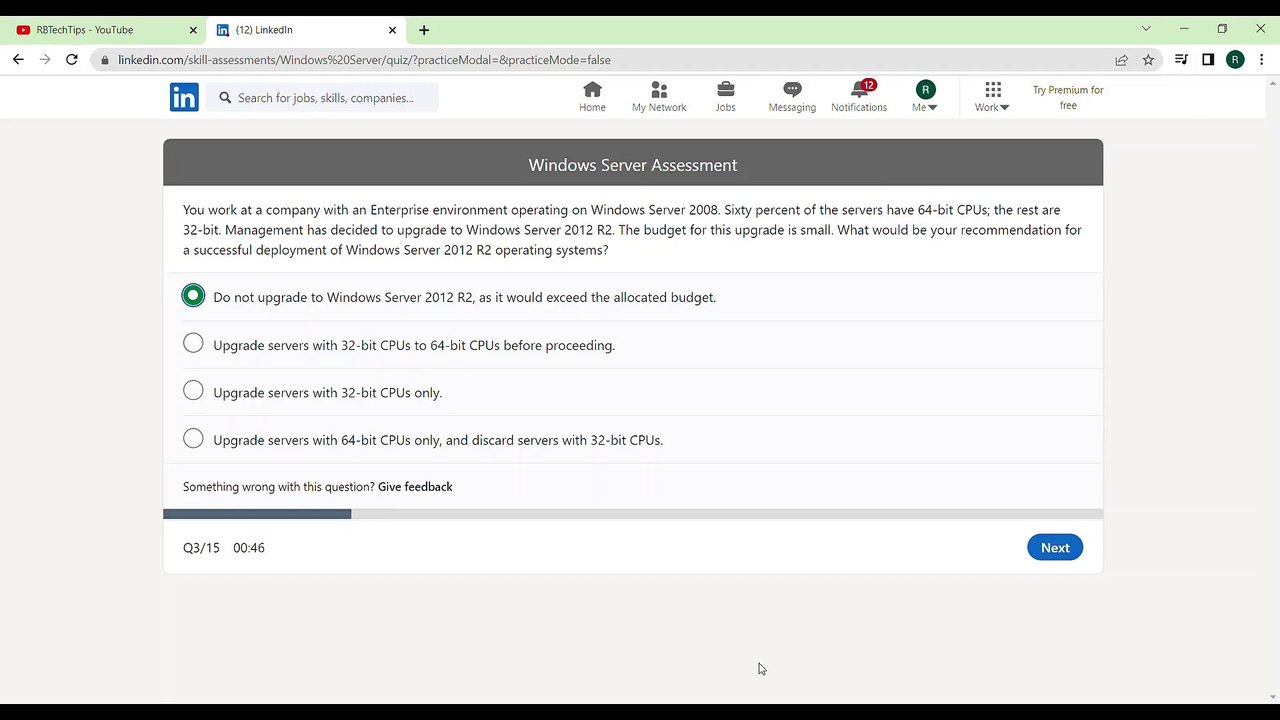Open the Chrome profile avatar
The width and height of the screenshot is (1280, 720).
pos(1235,60)
